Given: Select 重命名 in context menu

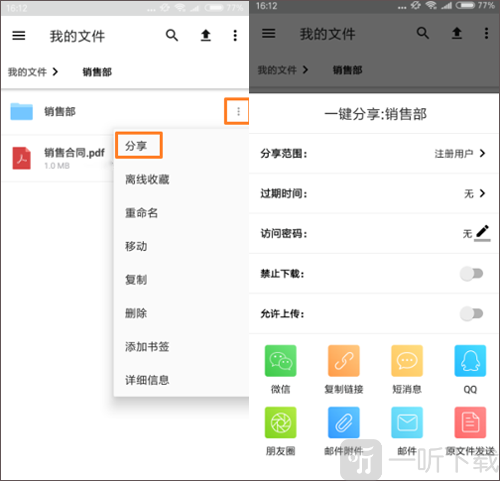Looking at the screenshot, I should tap(141, 213).
